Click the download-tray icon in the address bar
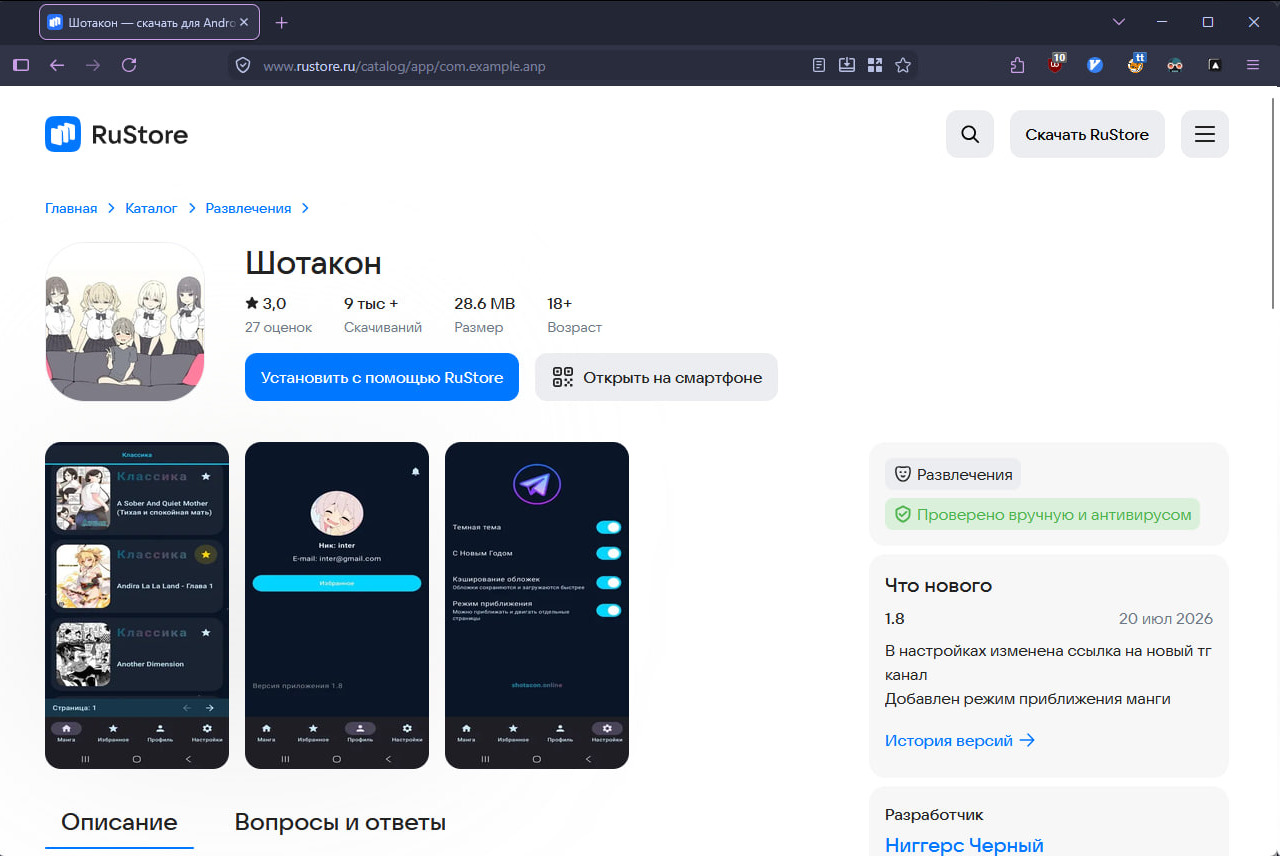Image resolution: width=1280 pixels, height=856 pixels. click(x=847, y=65)
